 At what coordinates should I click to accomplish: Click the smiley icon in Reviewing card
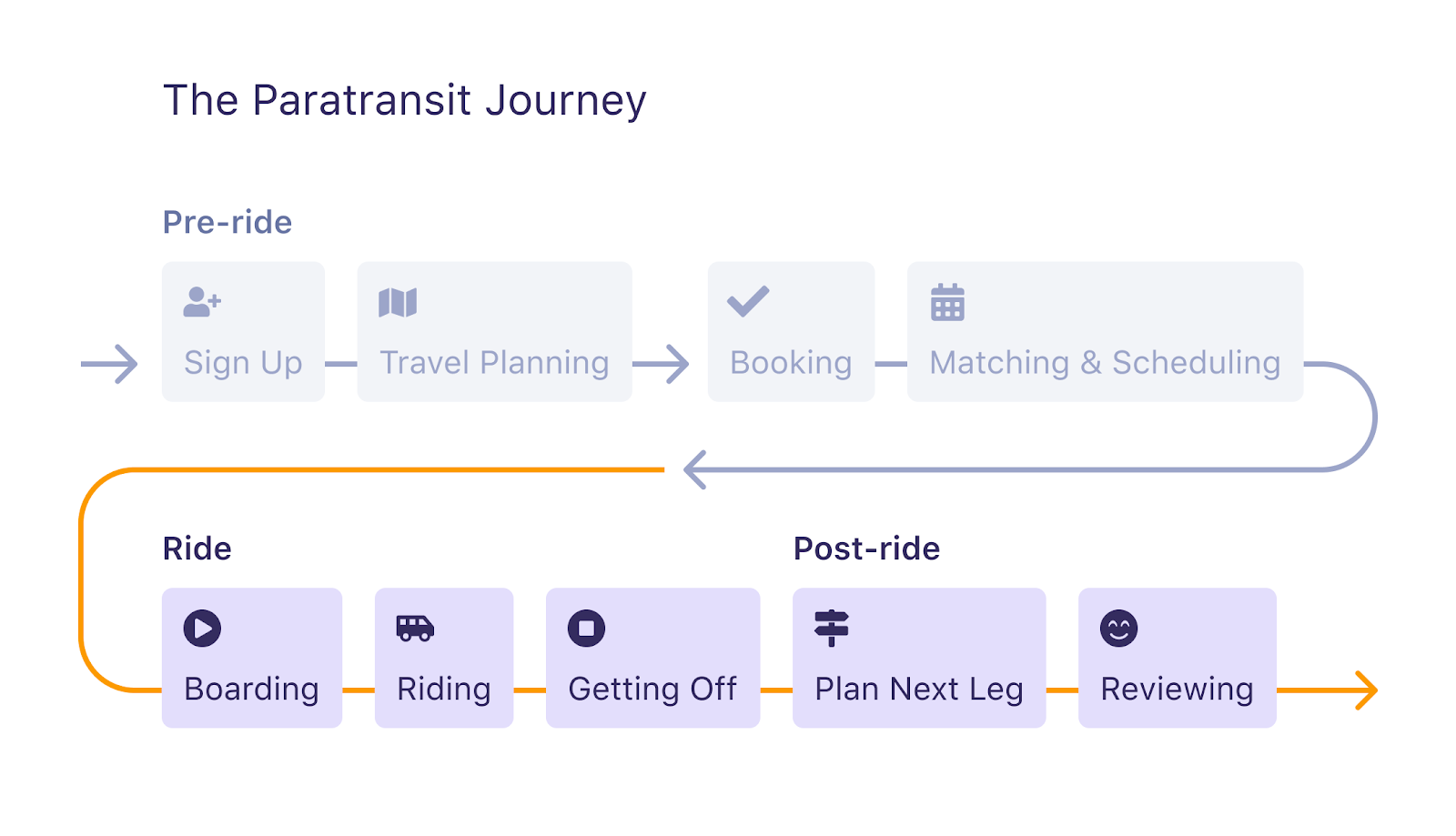coord(1118,629)
